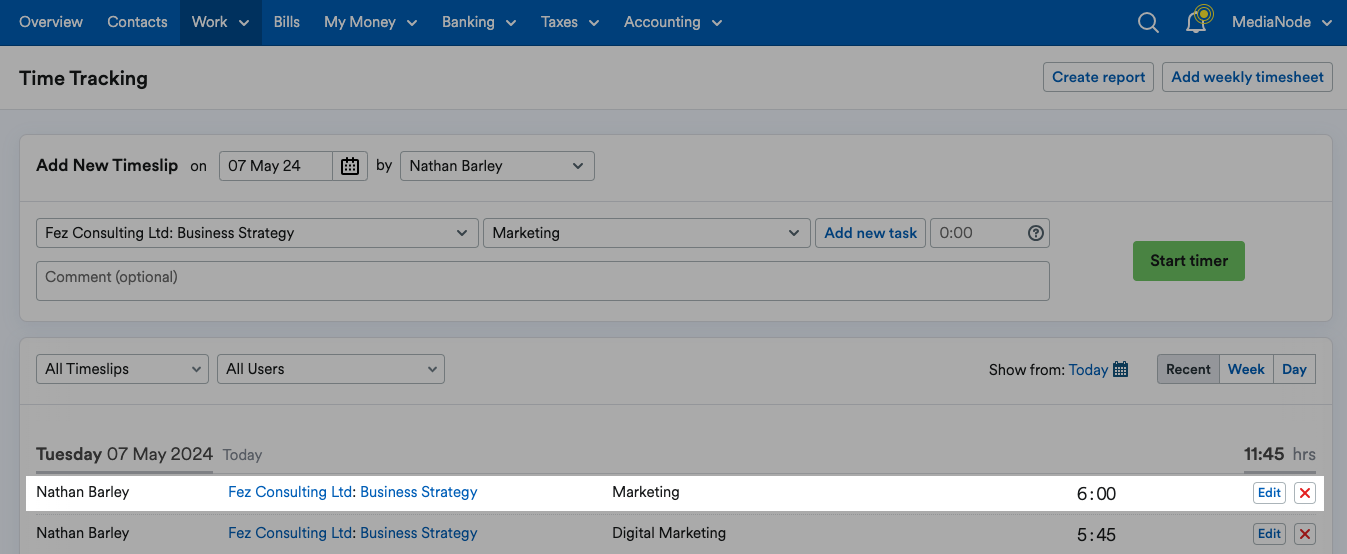
Task: Click the Today show-from link
Action: tap(1088, 369)
